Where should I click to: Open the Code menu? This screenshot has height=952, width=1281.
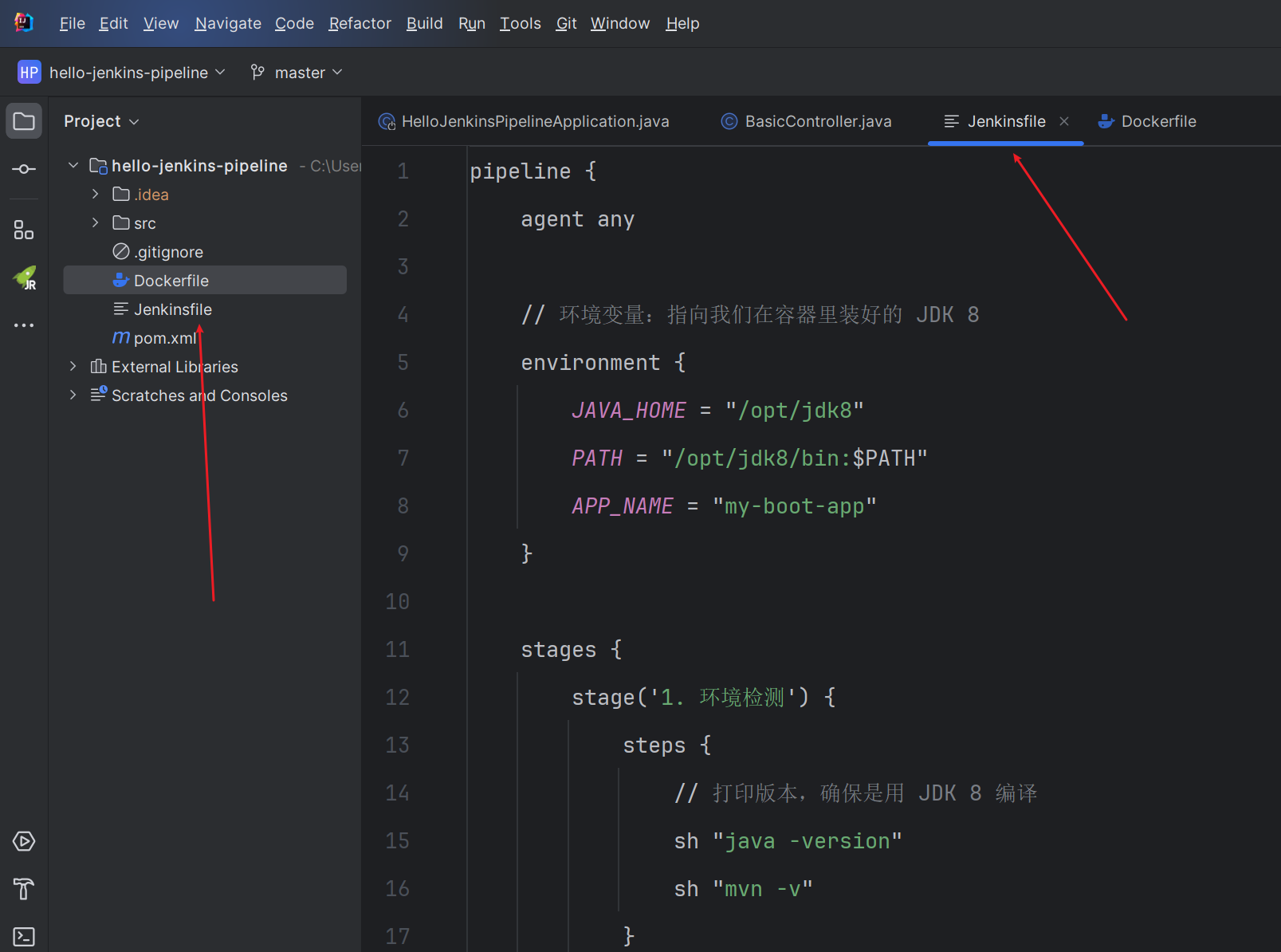point(294,24)
